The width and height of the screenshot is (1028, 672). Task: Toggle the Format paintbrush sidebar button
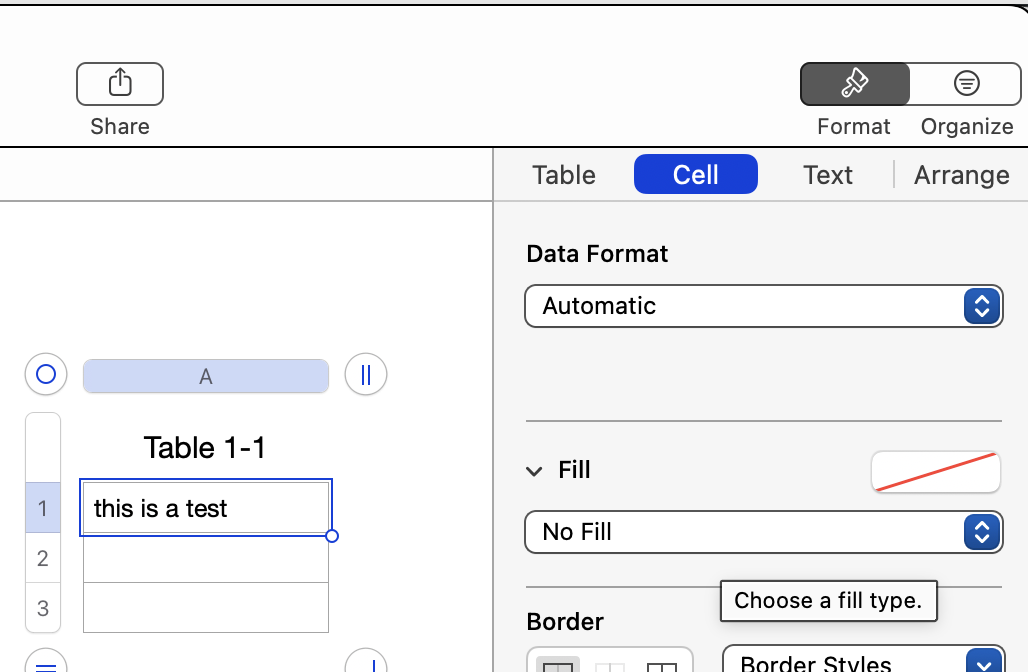click(x=855, y=84)
